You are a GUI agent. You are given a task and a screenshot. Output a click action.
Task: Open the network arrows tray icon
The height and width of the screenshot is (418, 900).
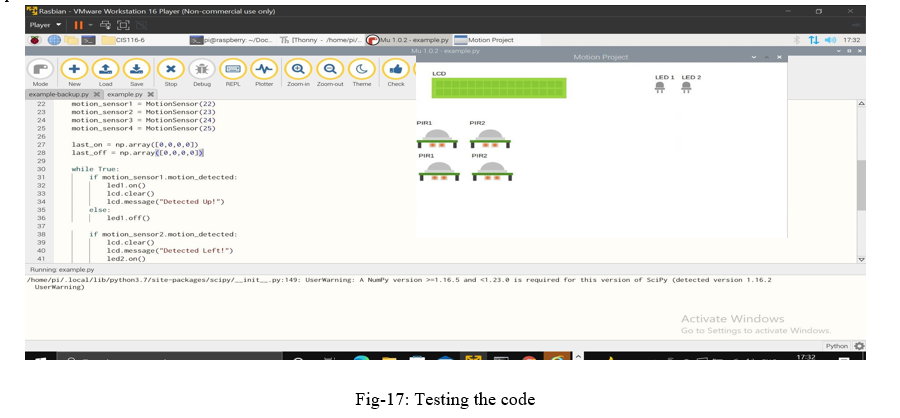tap(813, 40)
